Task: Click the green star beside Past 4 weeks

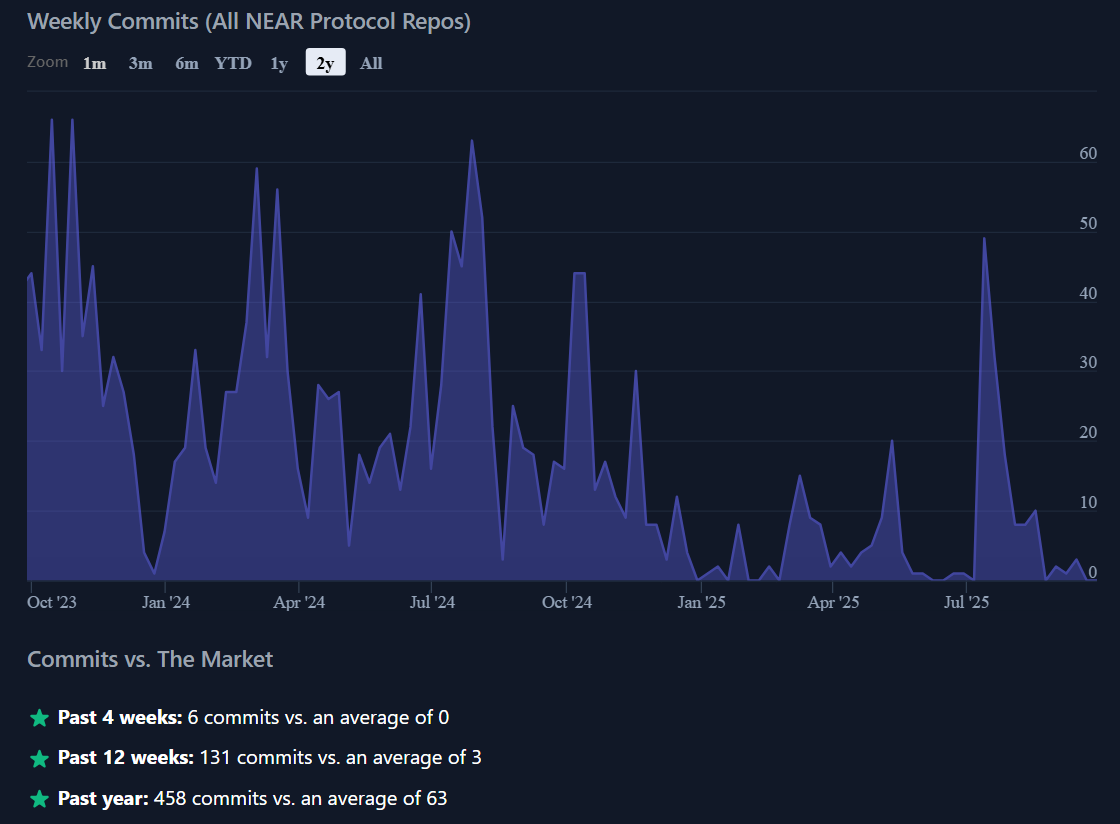Action: click(x=39, y=718)
